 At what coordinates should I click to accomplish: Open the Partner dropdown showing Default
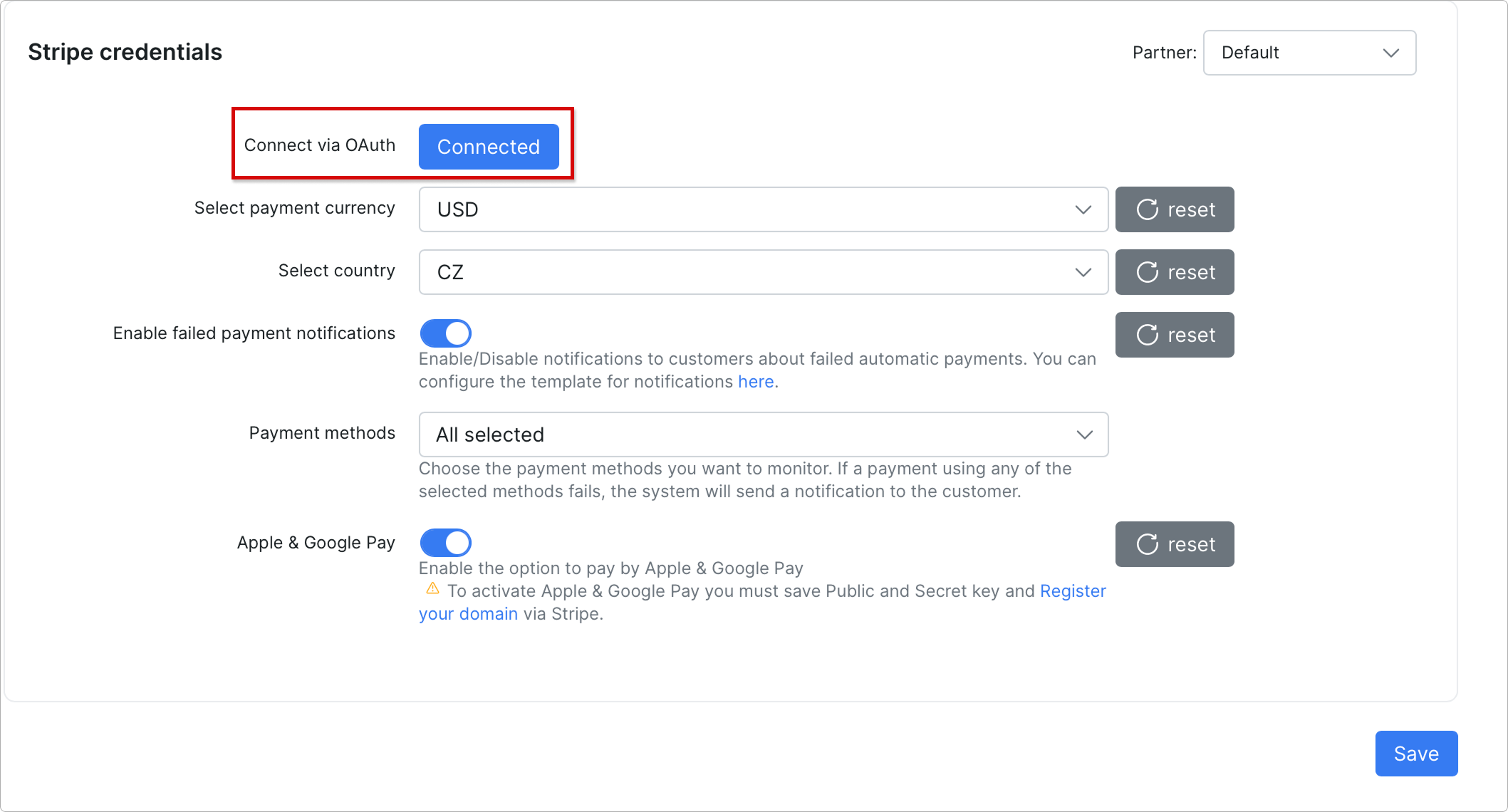1309,52
